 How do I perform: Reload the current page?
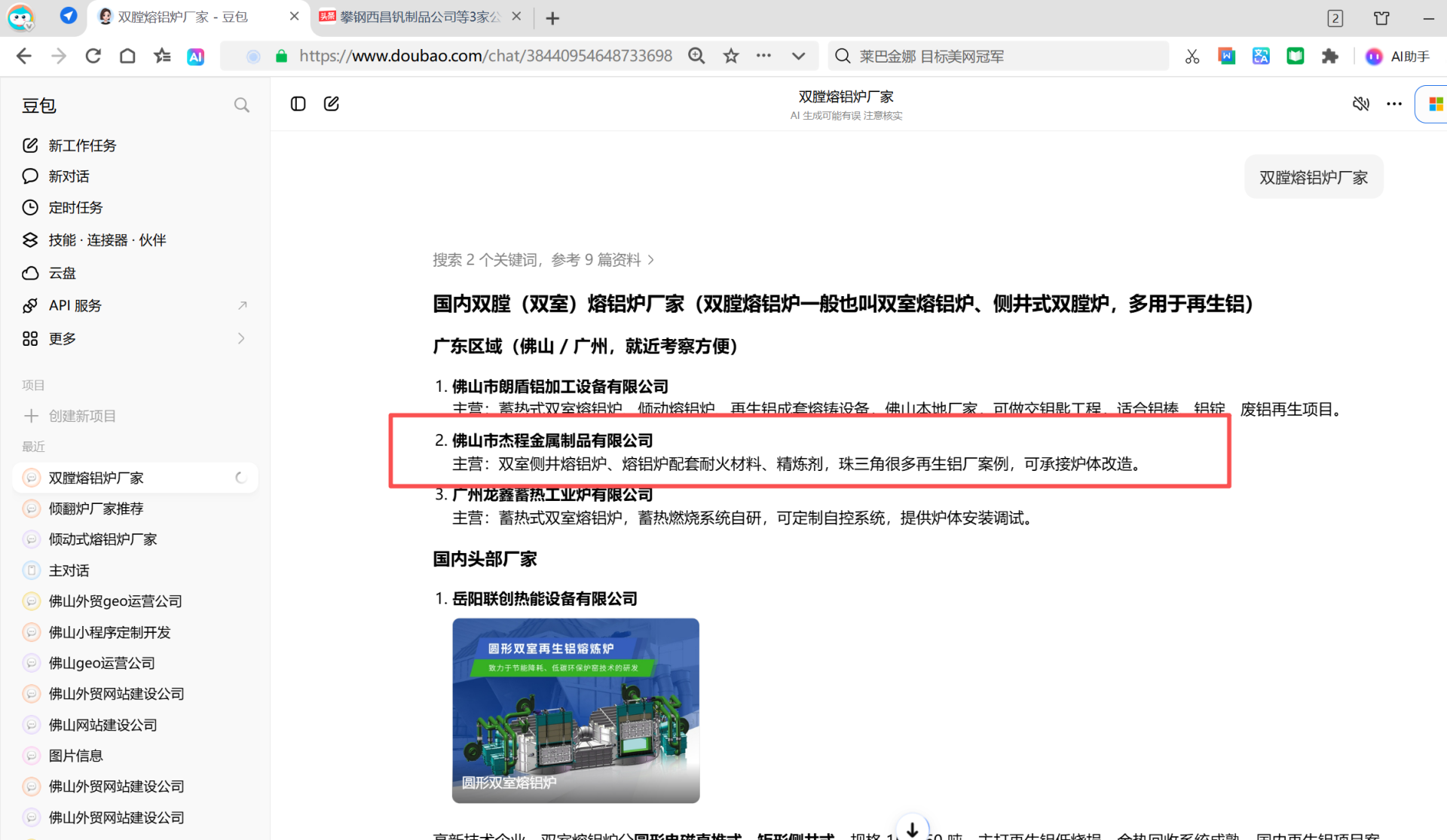(93, 56)
